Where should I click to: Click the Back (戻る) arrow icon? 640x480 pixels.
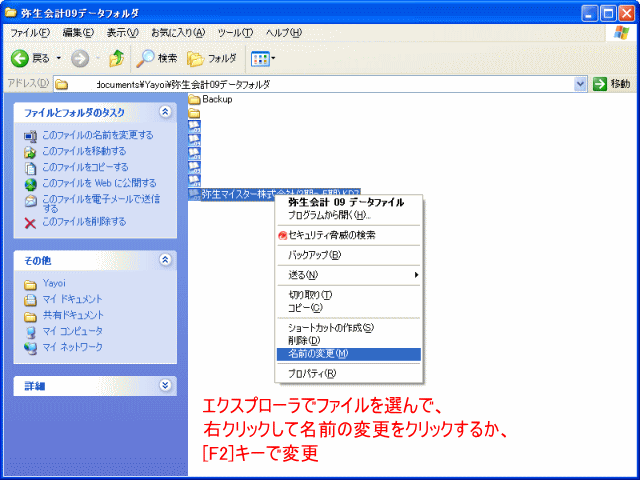[x=20, y=59]
